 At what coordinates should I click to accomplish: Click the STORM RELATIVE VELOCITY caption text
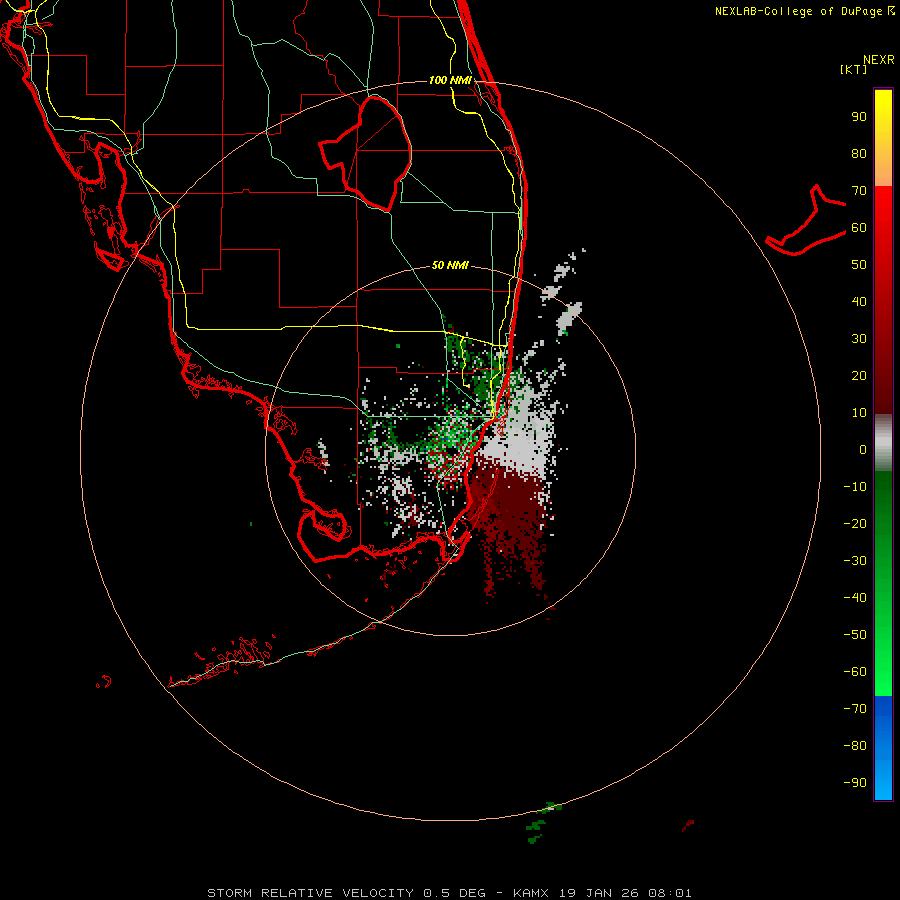(310, 893)
